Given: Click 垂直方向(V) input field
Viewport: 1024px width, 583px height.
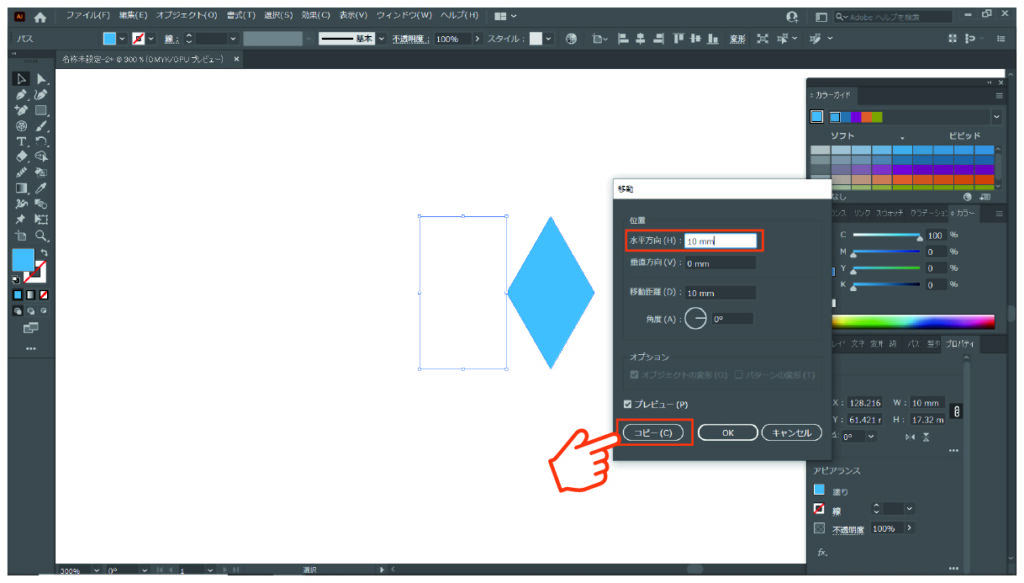Looking at the screenshot, I should [x=720, y=263].
